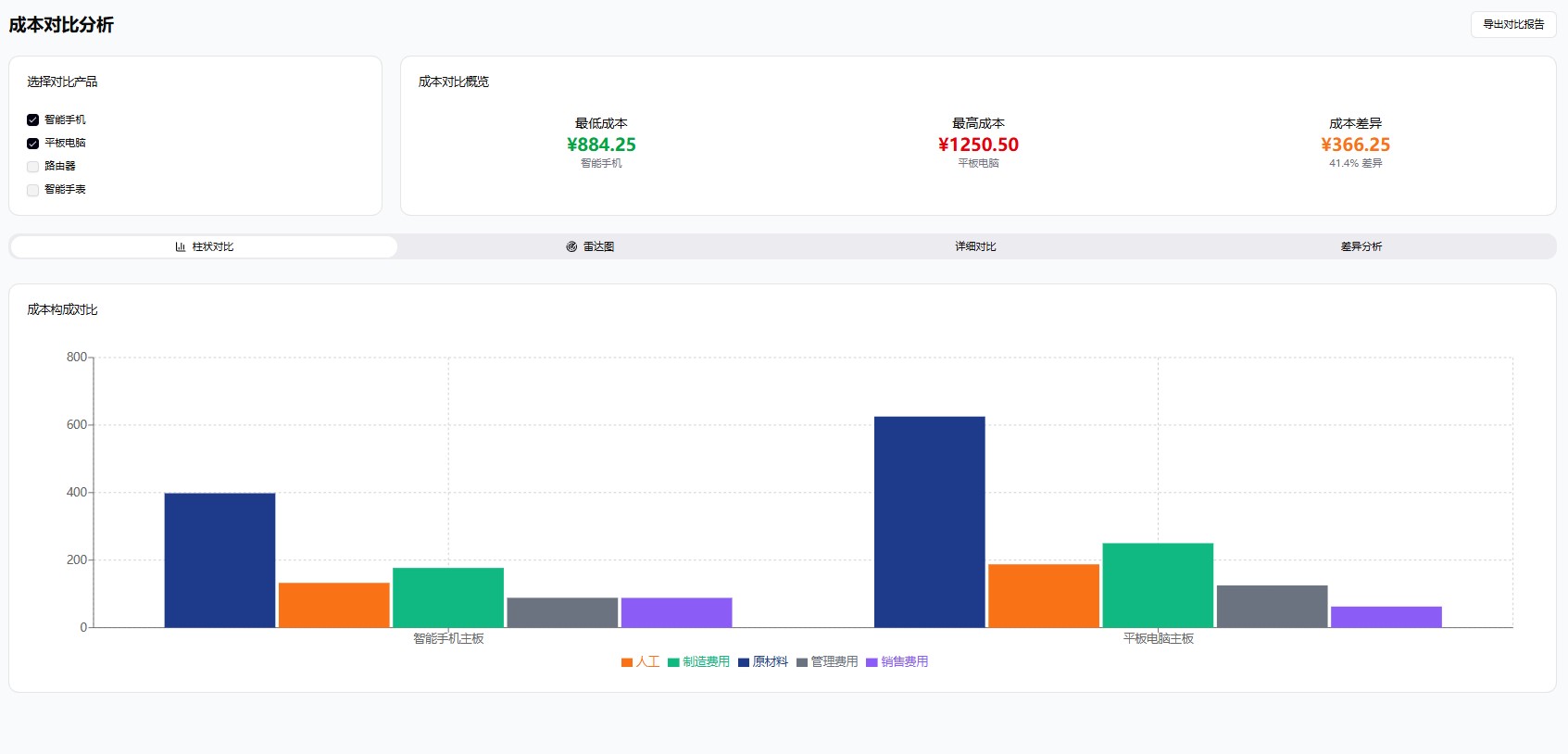The height and width of the screenshot is (754, 1568).
Task: Click the green 制造费用 legend square
Action: (x=673, y=662)
